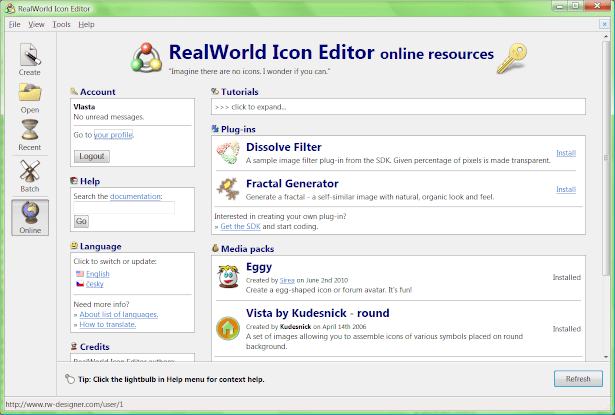Open About list of languages link
Image resolution: width=615 pixels, height=415 pixels.
point(119,314)
